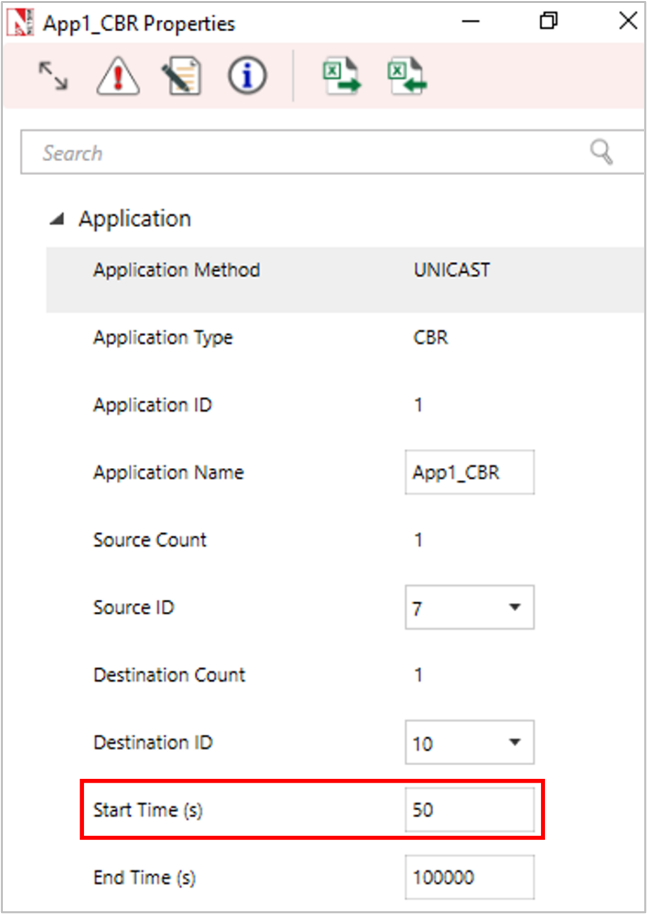Open the warning triangle icon in toolbar
This screenshot has height=914, width=647.
tap(118, 76)
